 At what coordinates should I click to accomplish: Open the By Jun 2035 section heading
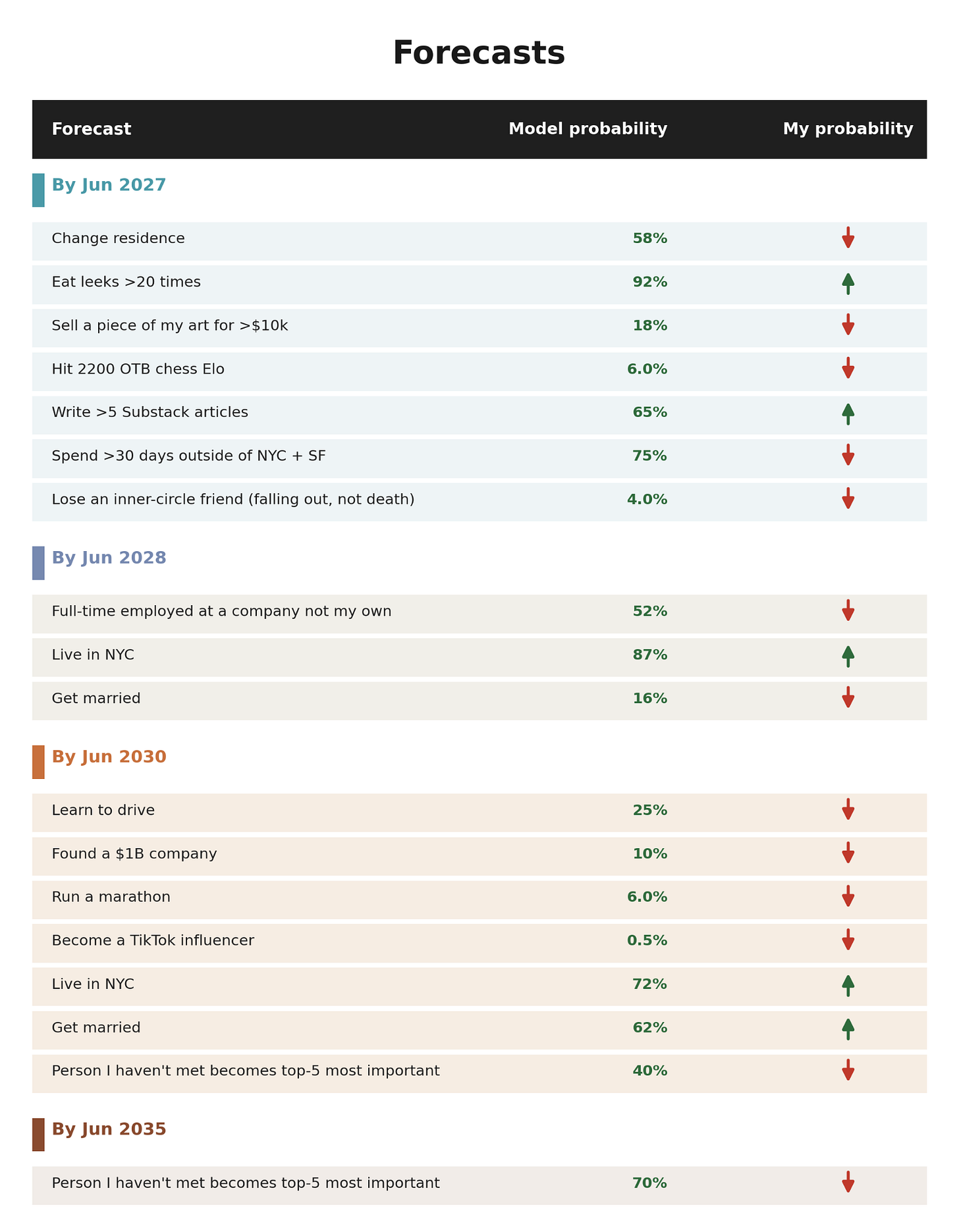pyautogui.click(x=109, y=1130)
